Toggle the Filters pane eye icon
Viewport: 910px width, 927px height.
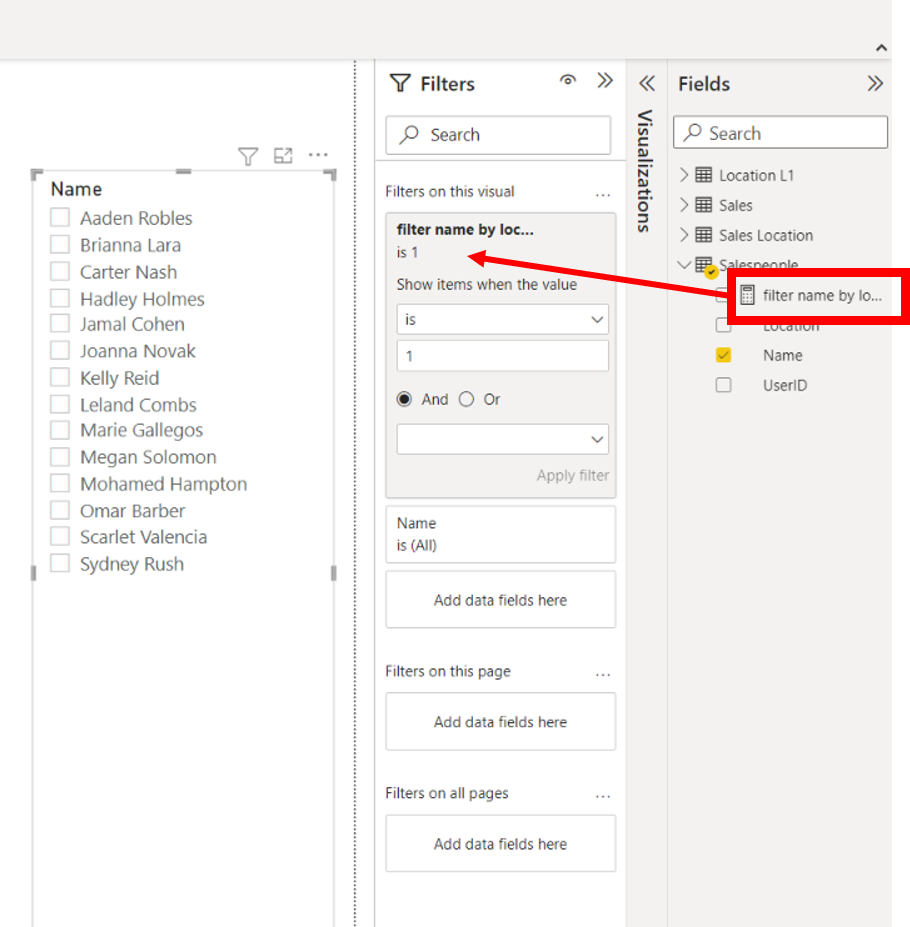tap(568, 80)
